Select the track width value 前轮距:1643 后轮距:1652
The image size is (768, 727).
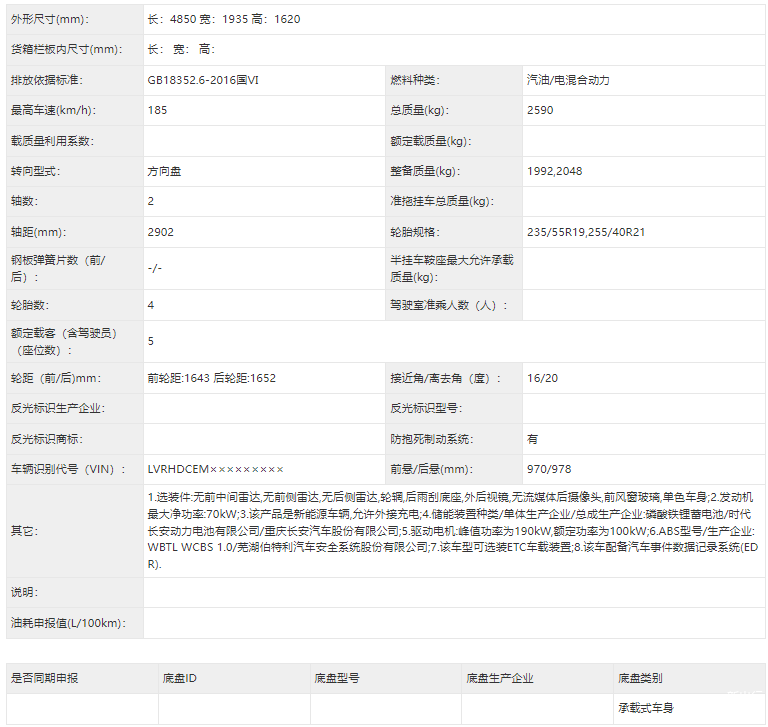point(211,378)
